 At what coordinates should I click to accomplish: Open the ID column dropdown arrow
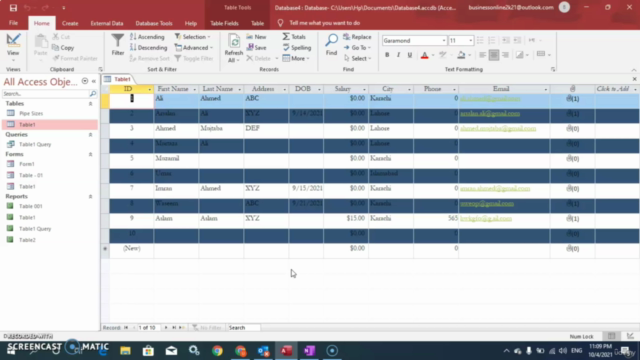[x=149, y=89]
